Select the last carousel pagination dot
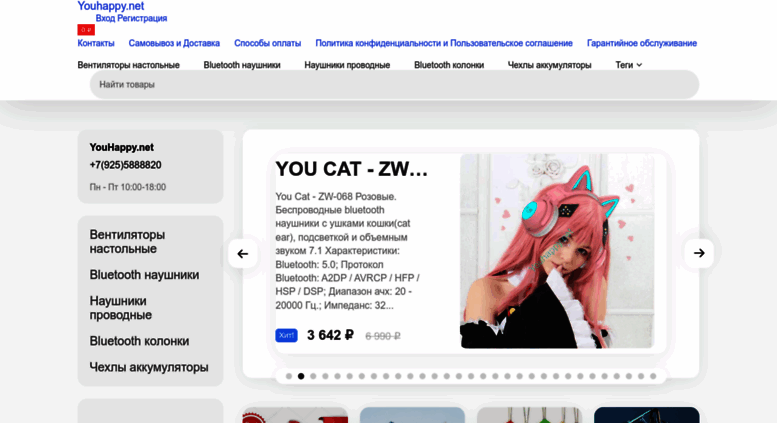Viewport: 777px width, 423px height. point(653,376)
